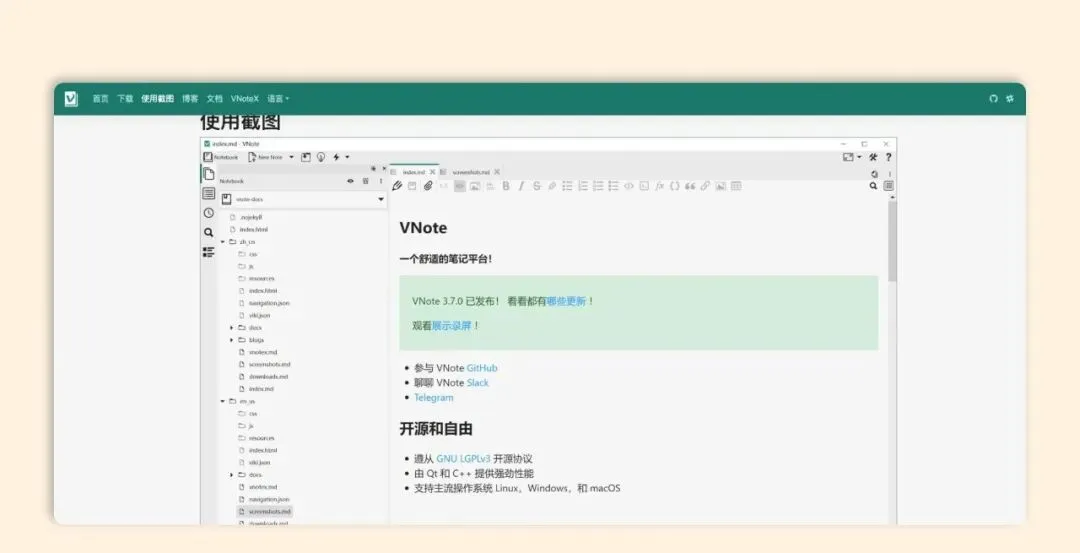Insert inline code with the angle brackets icon
1080x553 pixels.
(x=628, y=186)
